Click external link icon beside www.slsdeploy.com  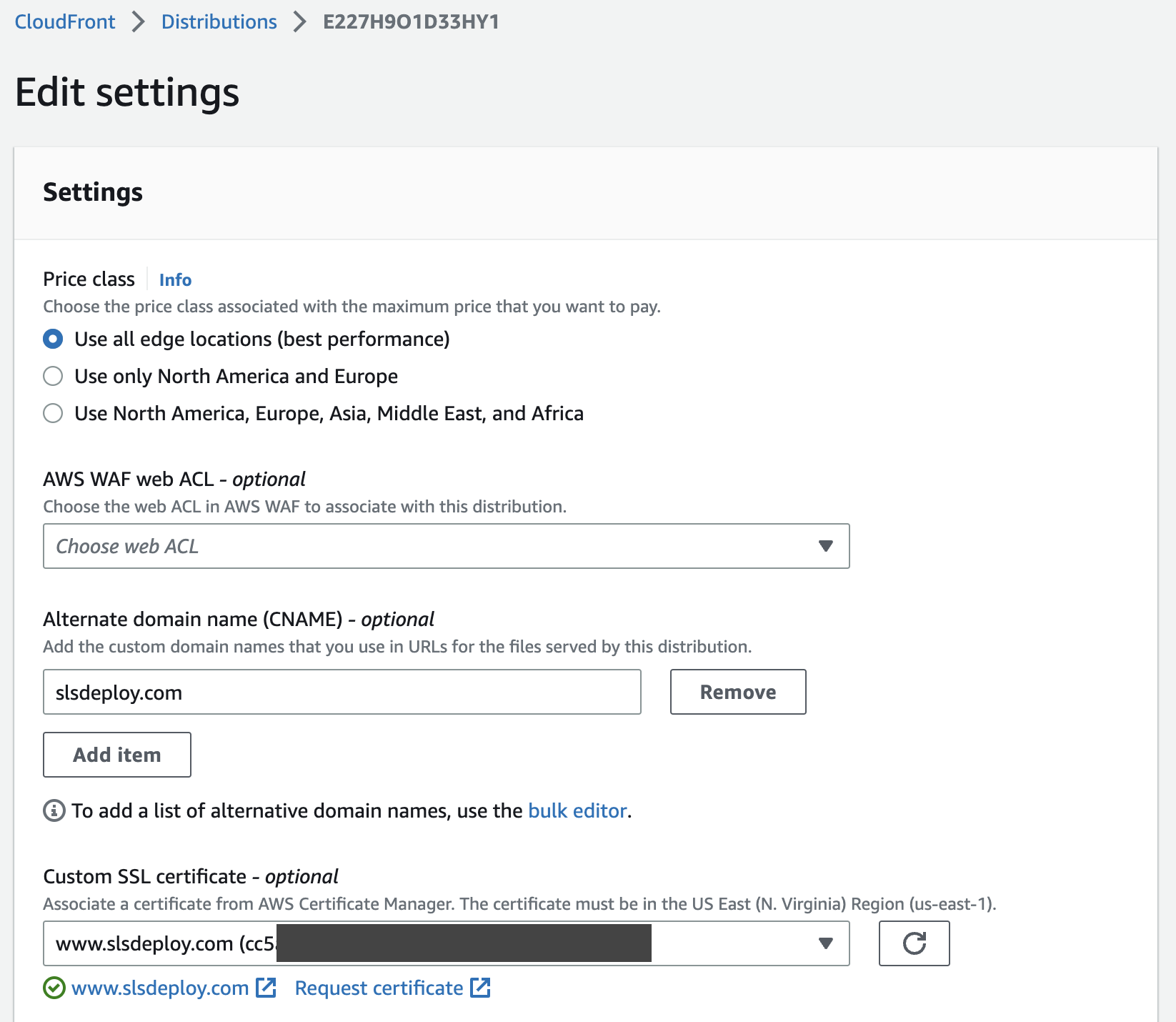point(266,988)
